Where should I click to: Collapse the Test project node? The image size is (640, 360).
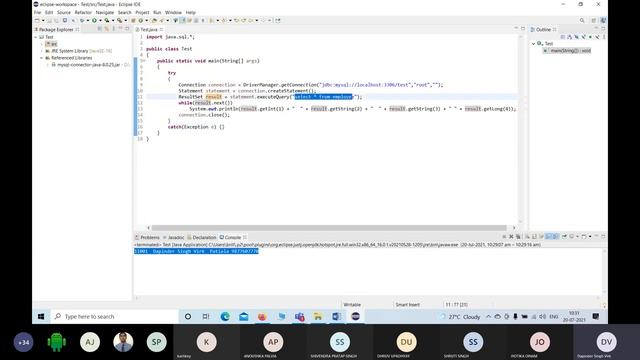[36, 37]
